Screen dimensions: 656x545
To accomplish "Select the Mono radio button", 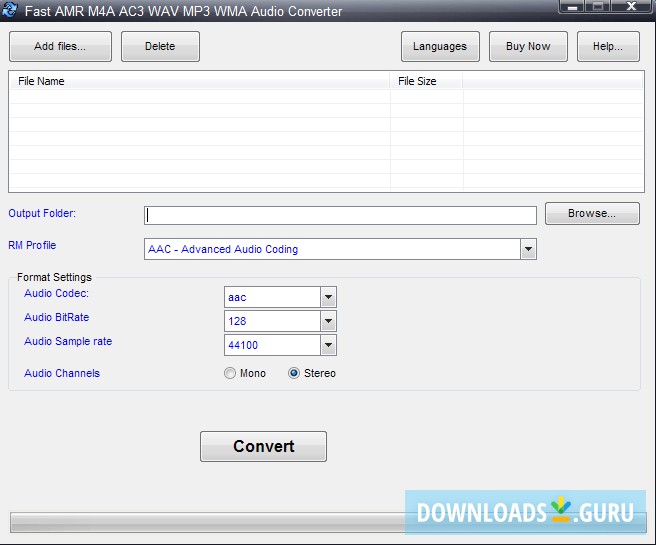I will click(230, 373).
